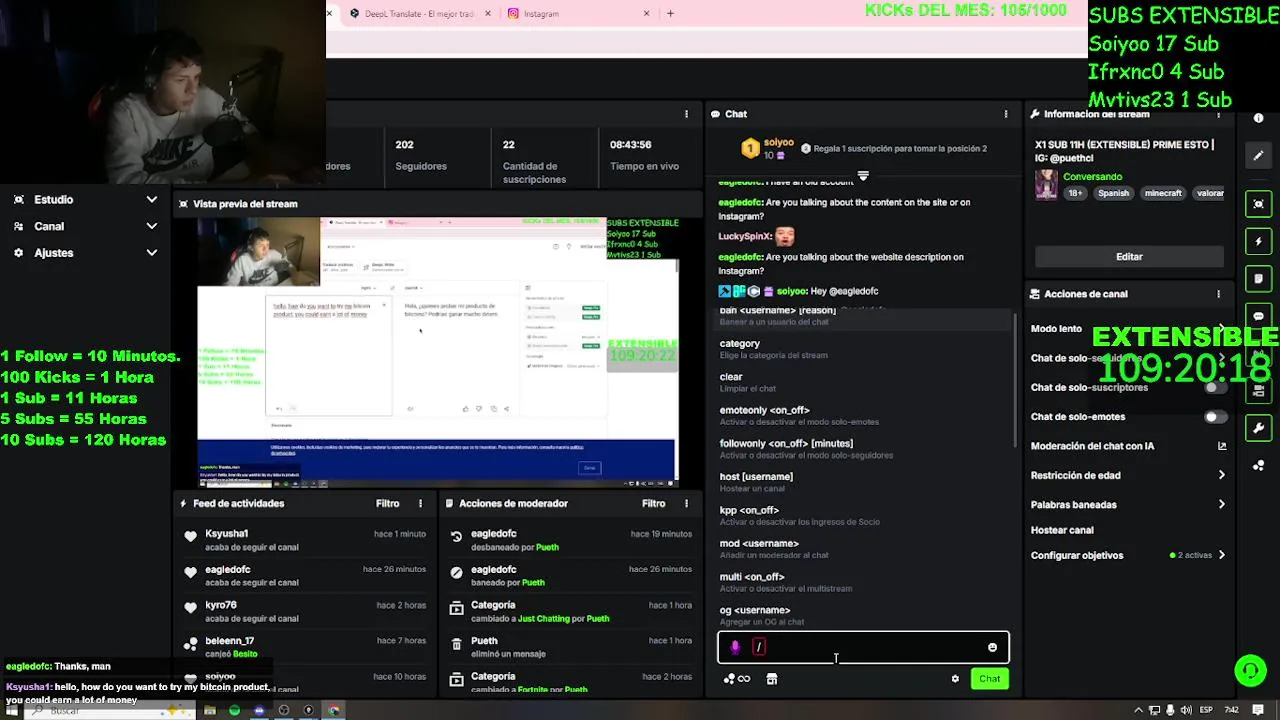Open Restricción de edad chevron
The image size is (1280, 720).
click(1221, 476)
